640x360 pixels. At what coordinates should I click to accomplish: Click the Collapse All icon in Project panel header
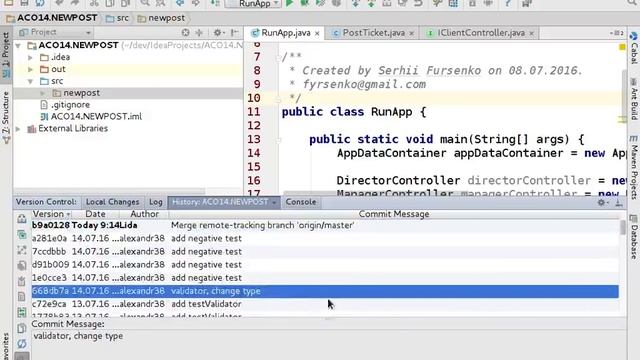(199, 32)
